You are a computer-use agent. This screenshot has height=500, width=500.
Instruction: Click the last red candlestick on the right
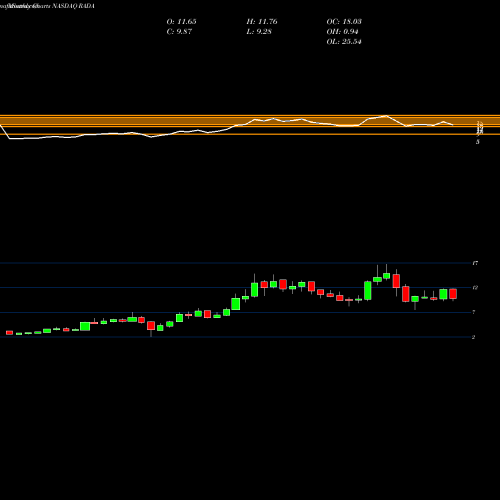tap(453, 294)
